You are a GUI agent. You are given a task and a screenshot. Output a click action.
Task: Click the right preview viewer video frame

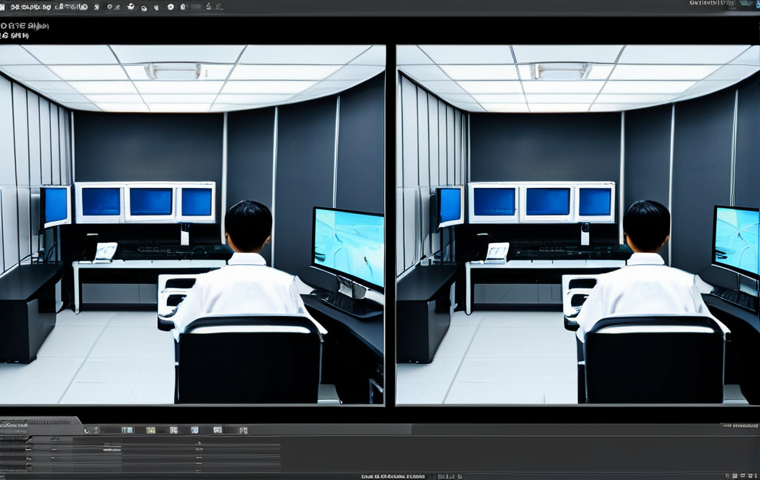click(578, 224)
